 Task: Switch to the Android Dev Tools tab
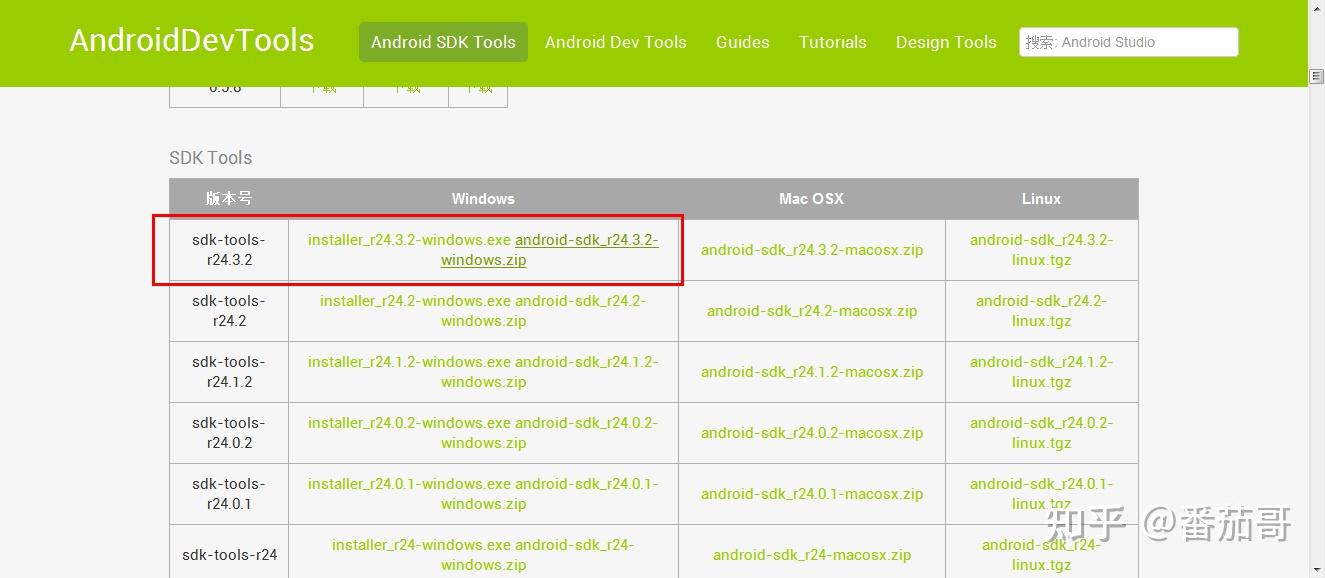click(x=615, y=42)
